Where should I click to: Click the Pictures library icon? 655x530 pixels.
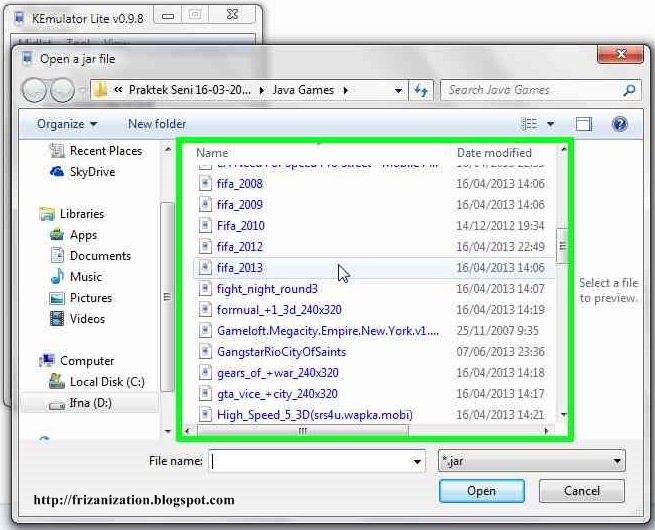point(57,298)
